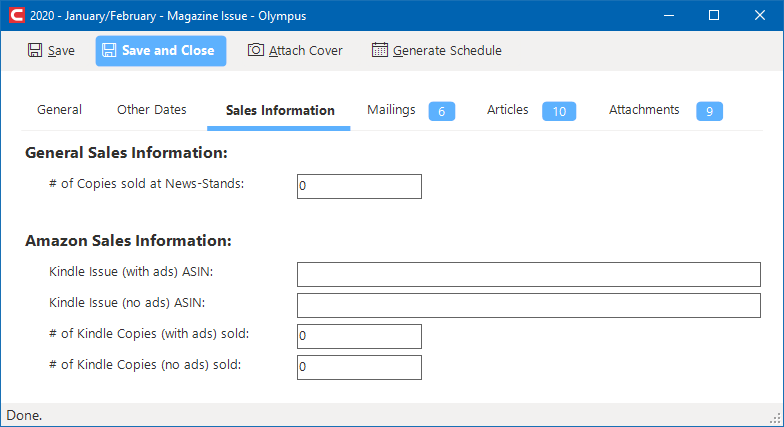
Task: Switch to the Attachments tab
Action: pos(644,110)
